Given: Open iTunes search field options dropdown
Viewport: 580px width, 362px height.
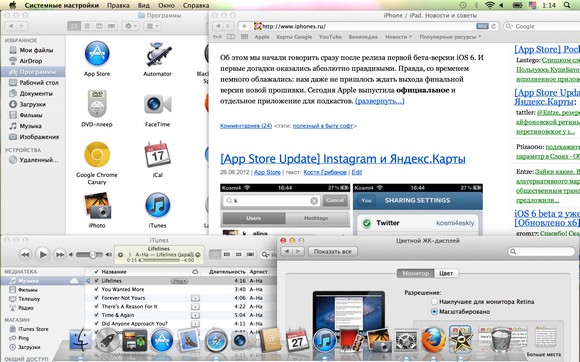Looking at the screenshot, I should [x=266, y=255].
